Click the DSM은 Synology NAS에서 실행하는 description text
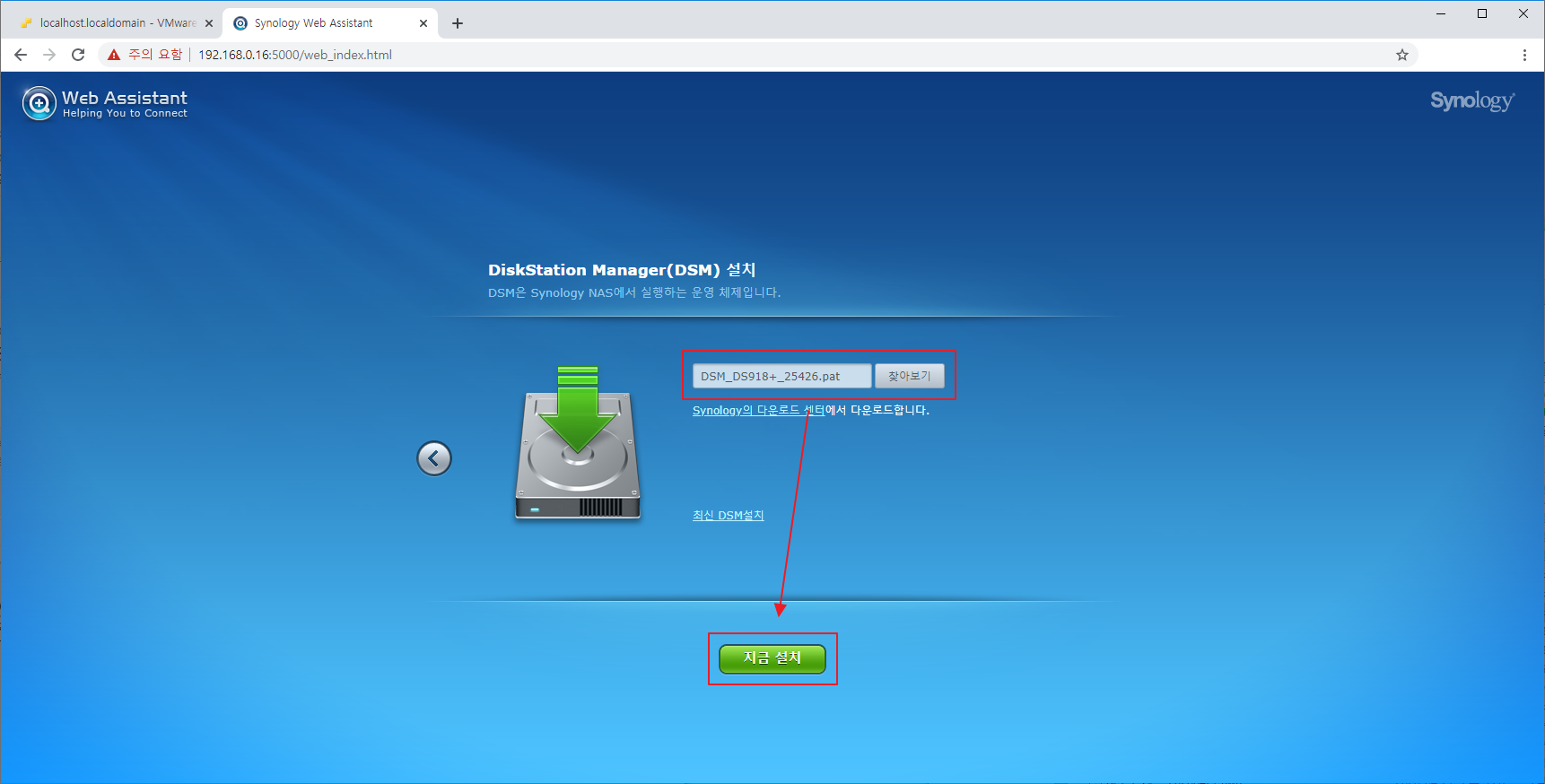The image size is (1545, 784). 634,292
